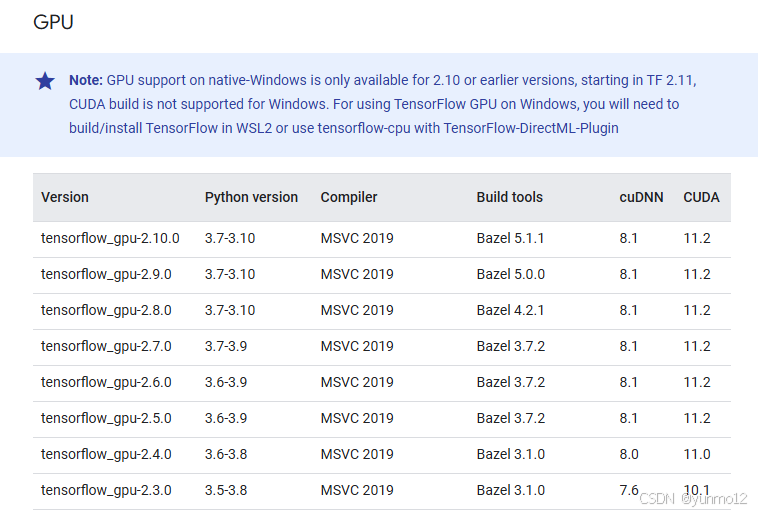Image resolution: width=758 pixels, height=512 pixels.
Task: Click Python 3.6-3.9 in the 2.6.0 row
Action: [x=226, y=382]
